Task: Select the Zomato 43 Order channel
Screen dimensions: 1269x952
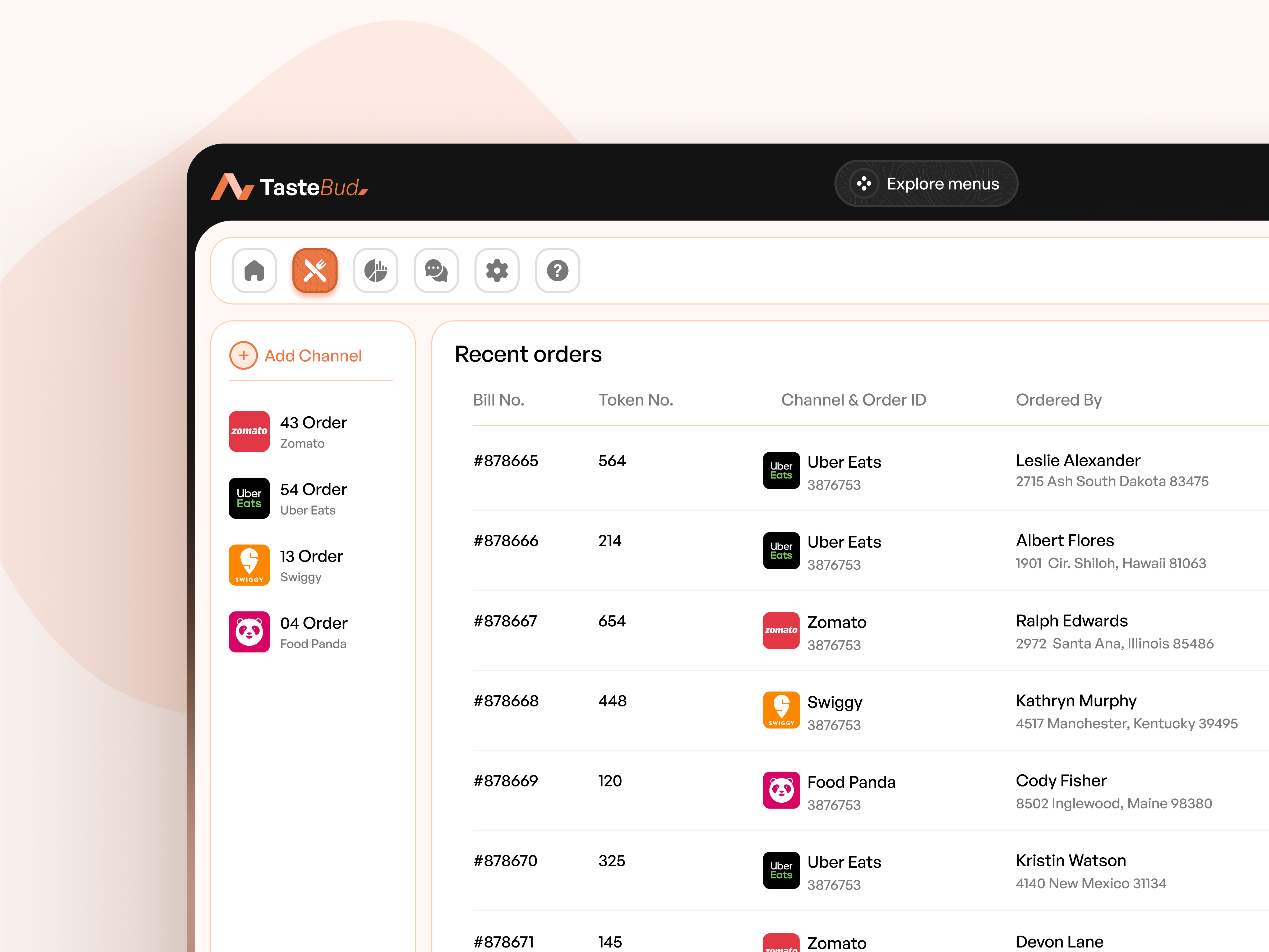Action: (289, 431)
